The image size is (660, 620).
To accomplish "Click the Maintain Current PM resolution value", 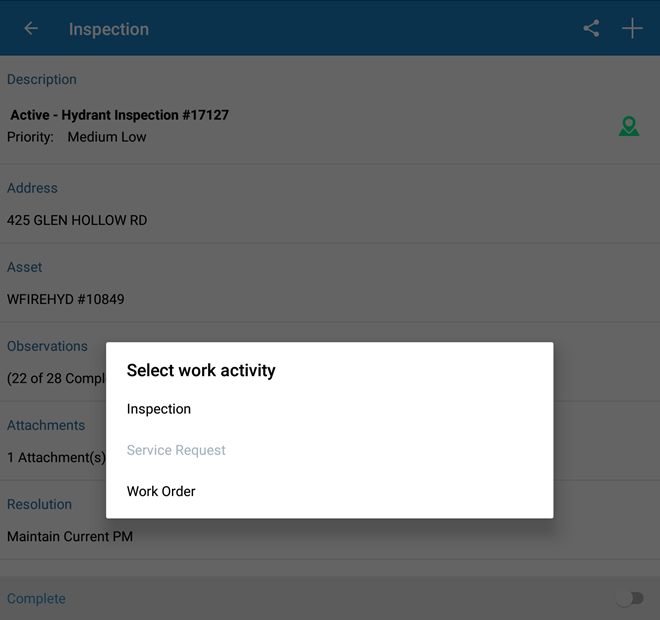I will pyautogui.click(x=70, y=536).
